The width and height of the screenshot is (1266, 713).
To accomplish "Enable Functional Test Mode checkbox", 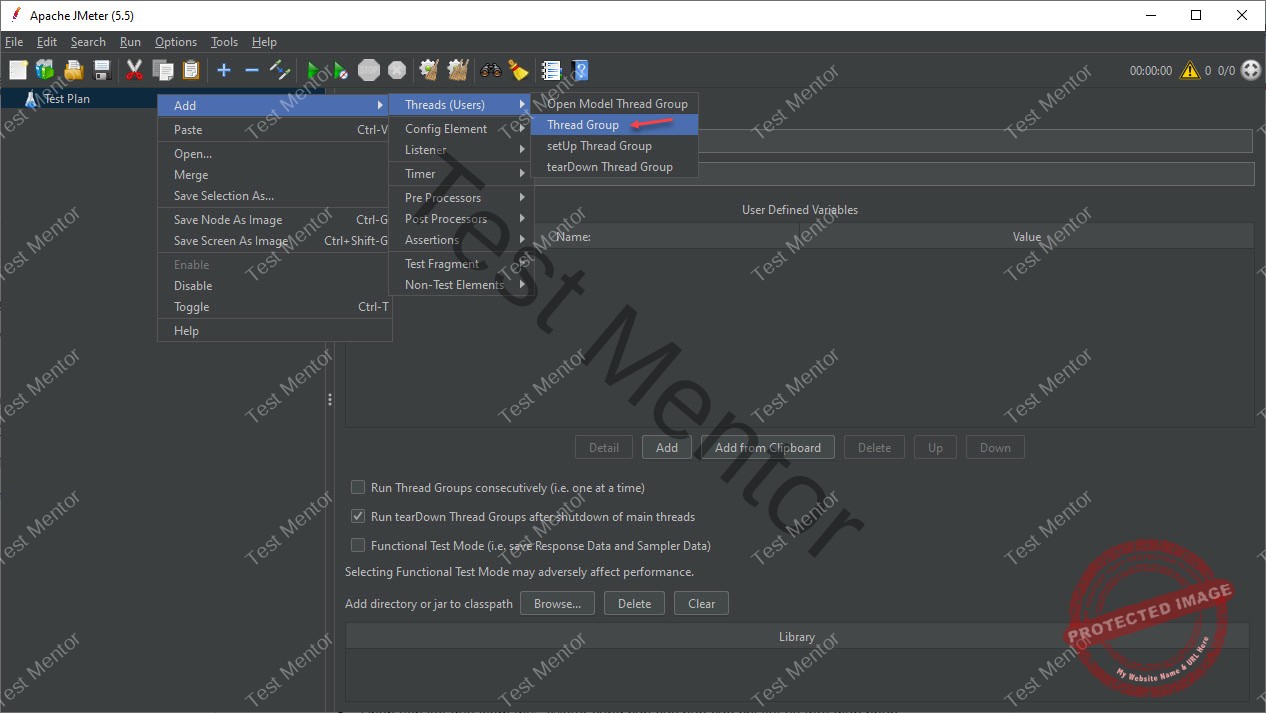I will [x=358, y=546].
